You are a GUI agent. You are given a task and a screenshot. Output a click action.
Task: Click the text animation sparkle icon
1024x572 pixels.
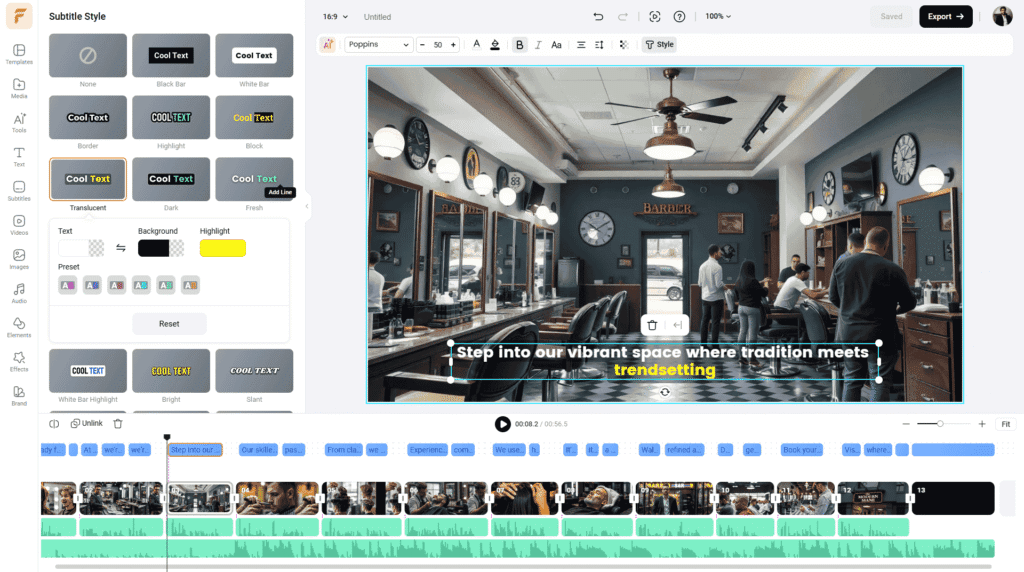pyautogui.click(x=624, y=44)
